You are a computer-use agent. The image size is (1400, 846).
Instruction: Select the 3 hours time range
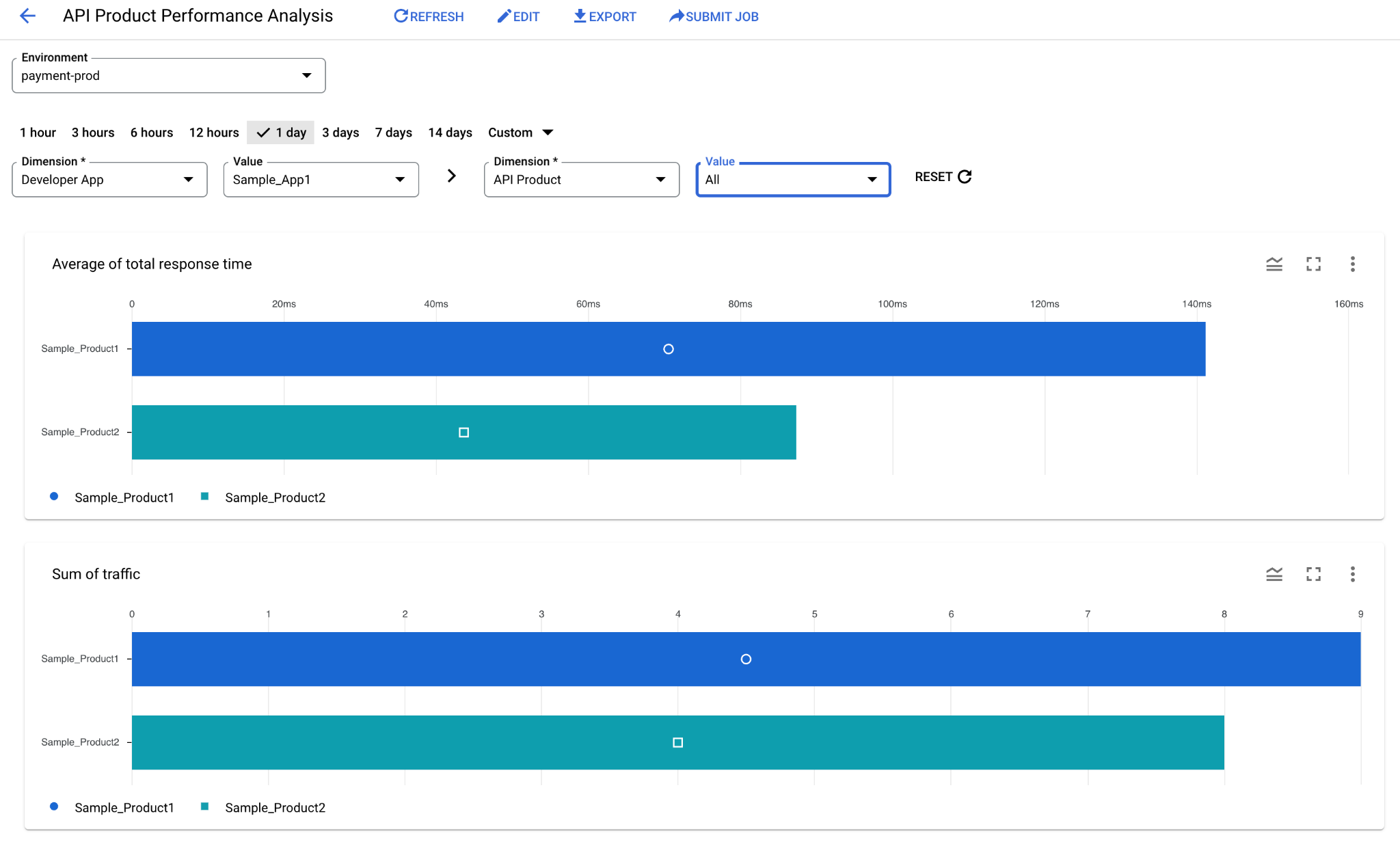coord(93,133)
